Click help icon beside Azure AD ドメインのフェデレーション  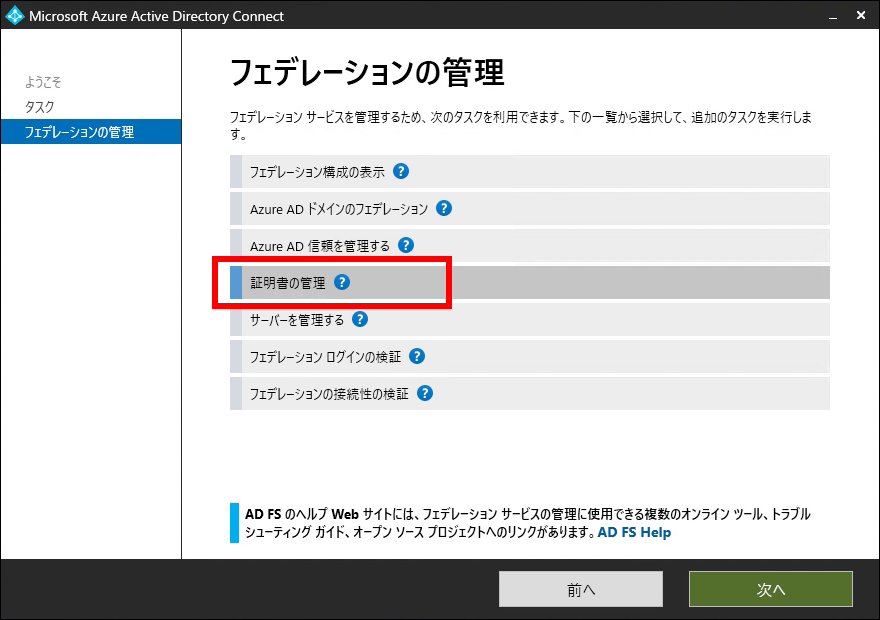click(x=444, y=208)
